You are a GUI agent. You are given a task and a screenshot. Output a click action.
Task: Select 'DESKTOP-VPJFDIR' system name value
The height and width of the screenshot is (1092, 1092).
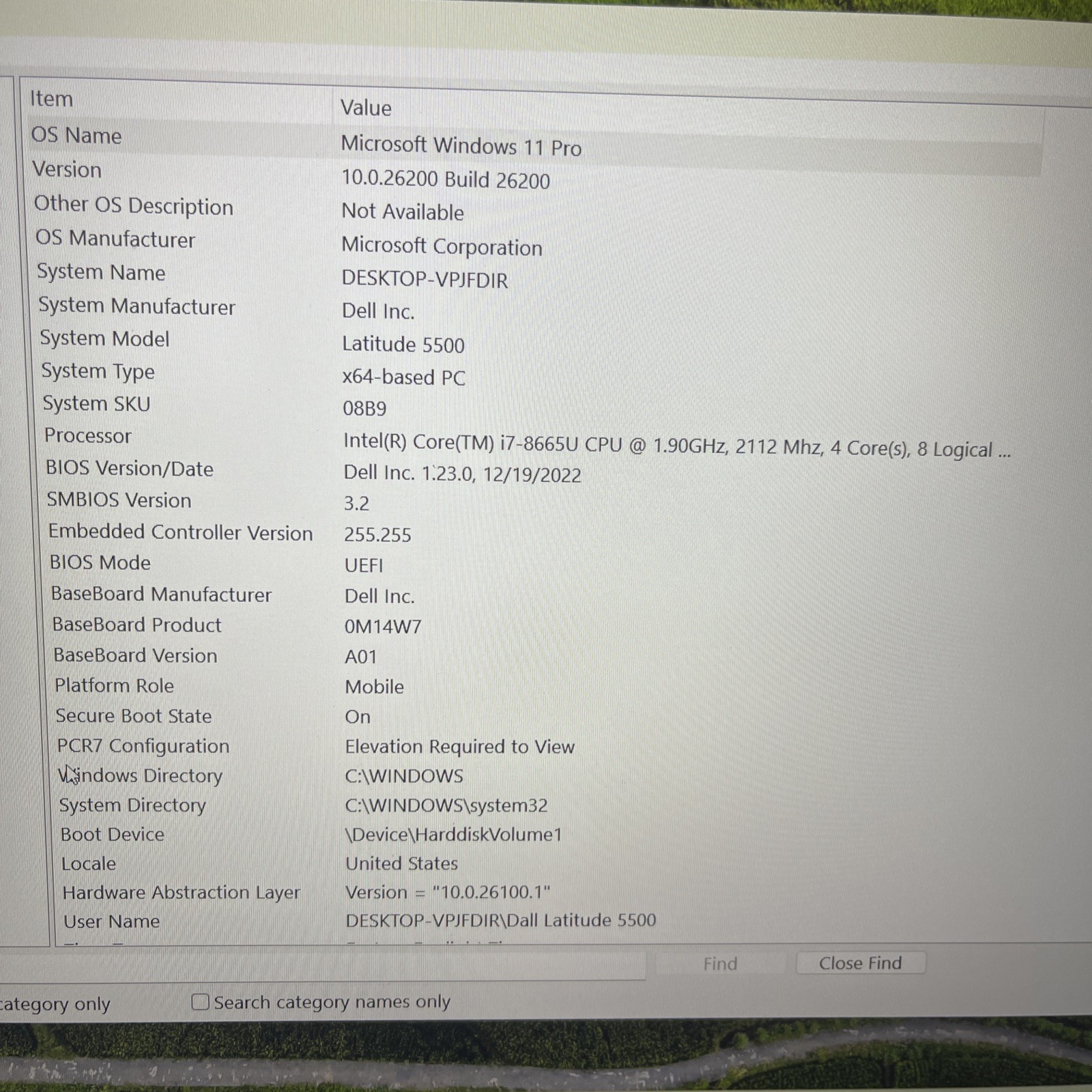[425, 279]
